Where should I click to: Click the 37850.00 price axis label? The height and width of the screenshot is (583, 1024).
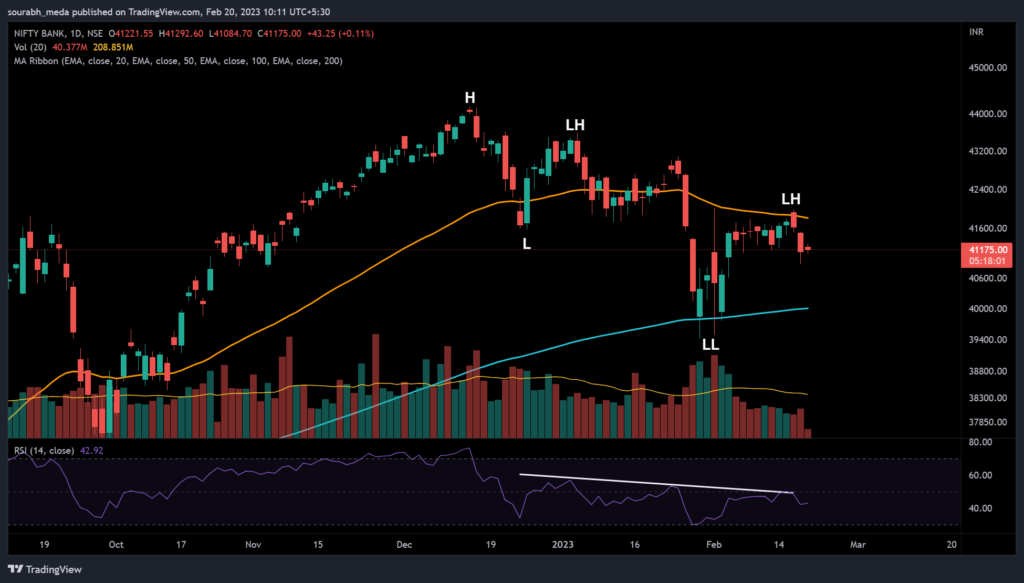pyautogui.click(x=988, y=422)
